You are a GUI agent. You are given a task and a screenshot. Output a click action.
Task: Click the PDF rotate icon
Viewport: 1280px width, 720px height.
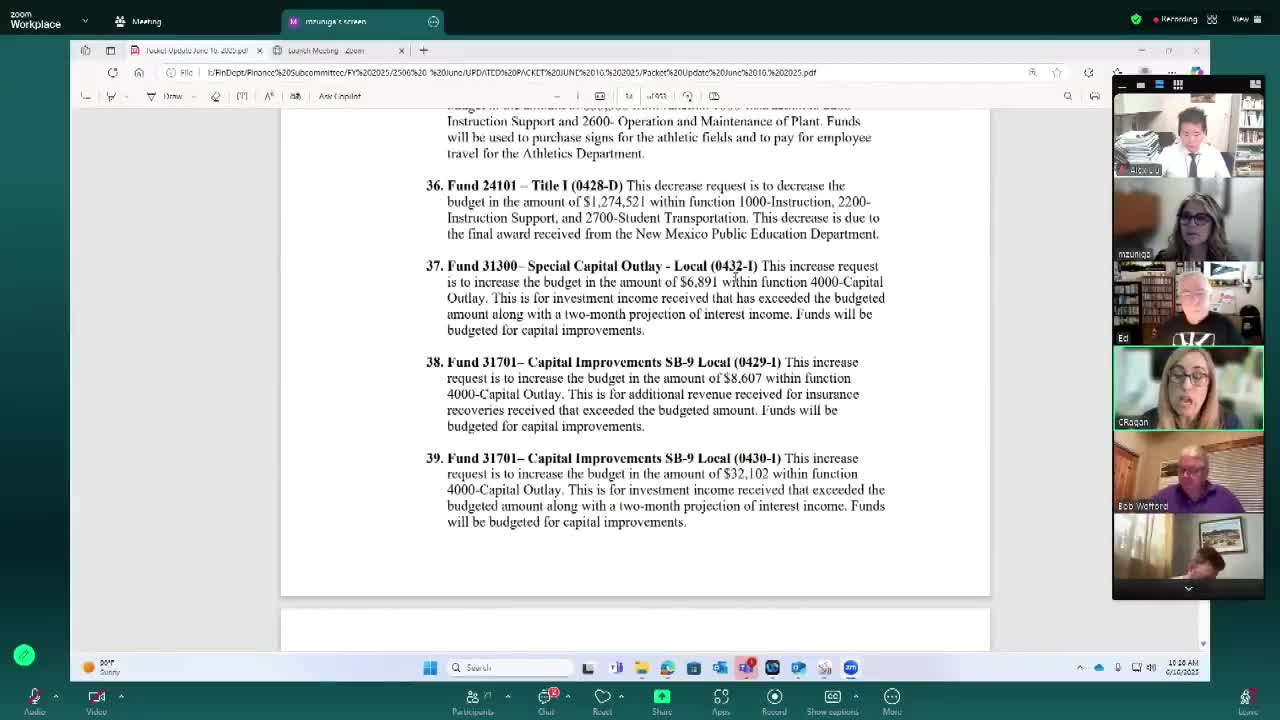pos(687,96)
